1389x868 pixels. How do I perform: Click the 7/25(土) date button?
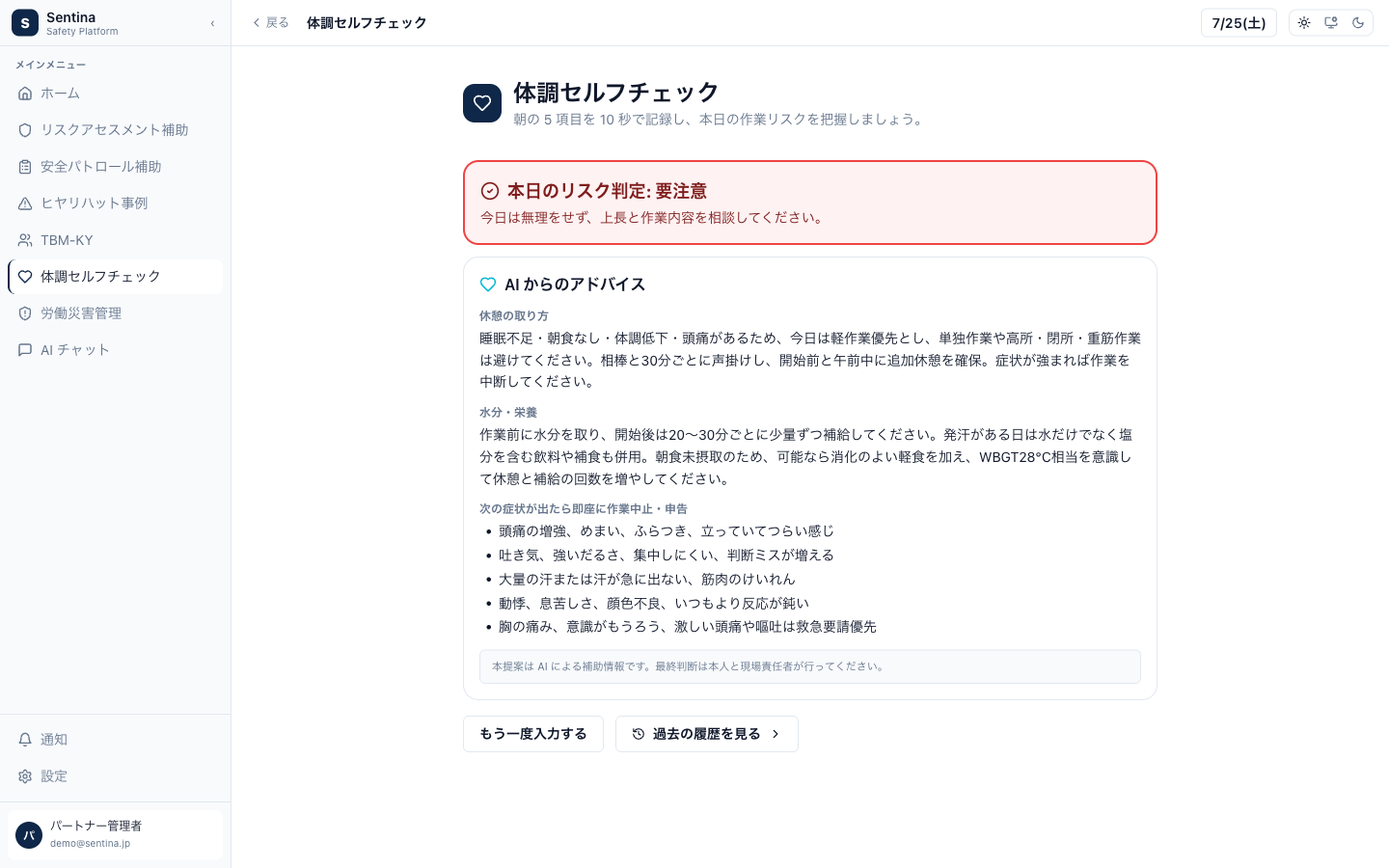click(x=1239, y=23)
